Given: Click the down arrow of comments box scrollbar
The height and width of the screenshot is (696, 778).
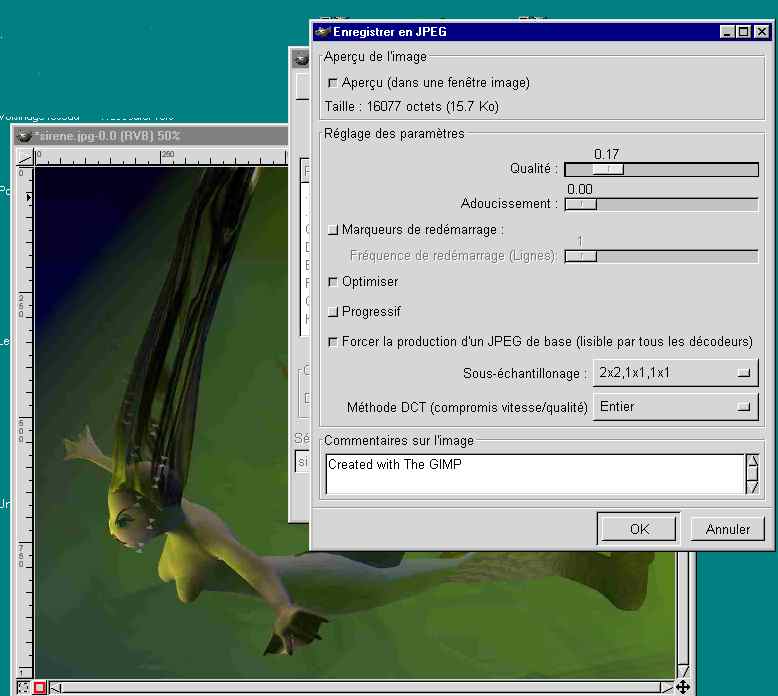Looking at the screenshot, I should tap(752, 488).
